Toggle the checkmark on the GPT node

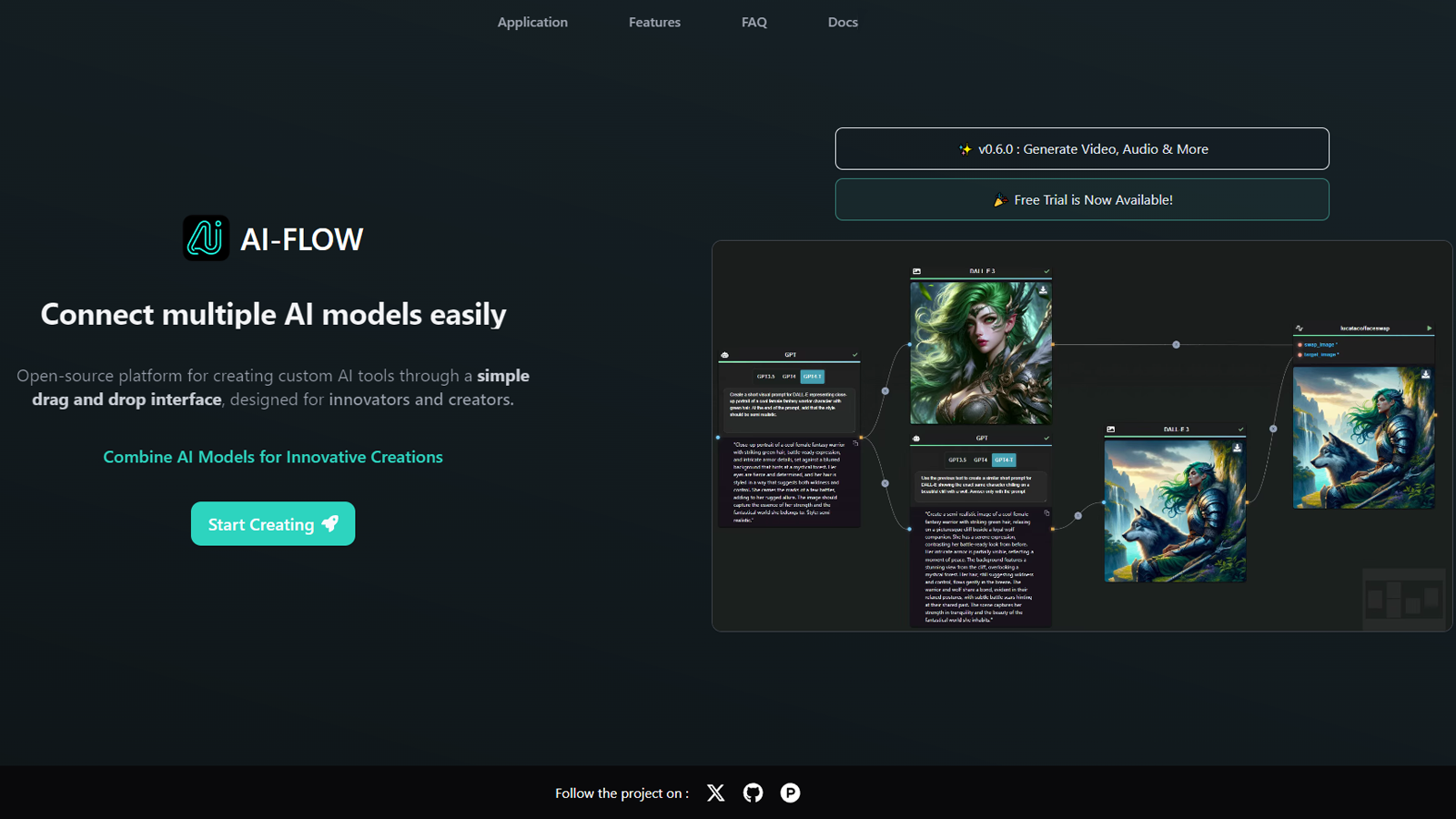point(854,354)
